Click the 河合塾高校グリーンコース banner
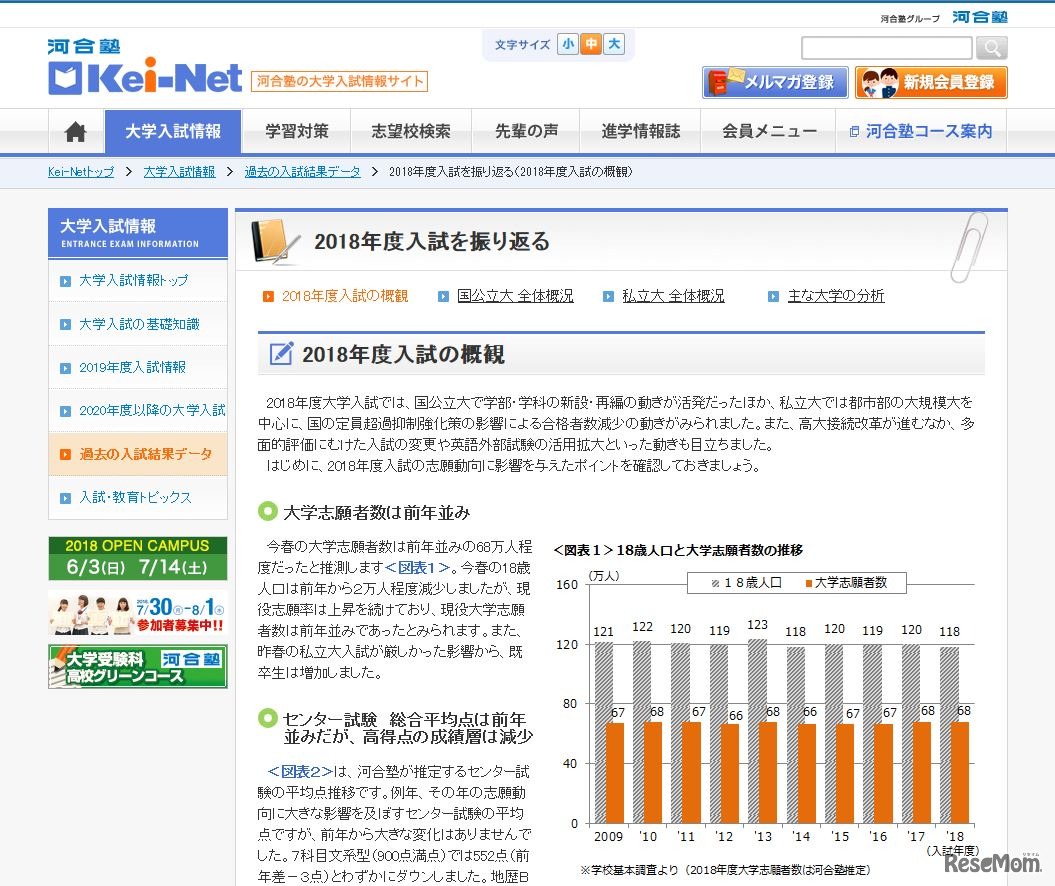Image resolution: width=1055 pixels, height=886 pixels. 137,666
